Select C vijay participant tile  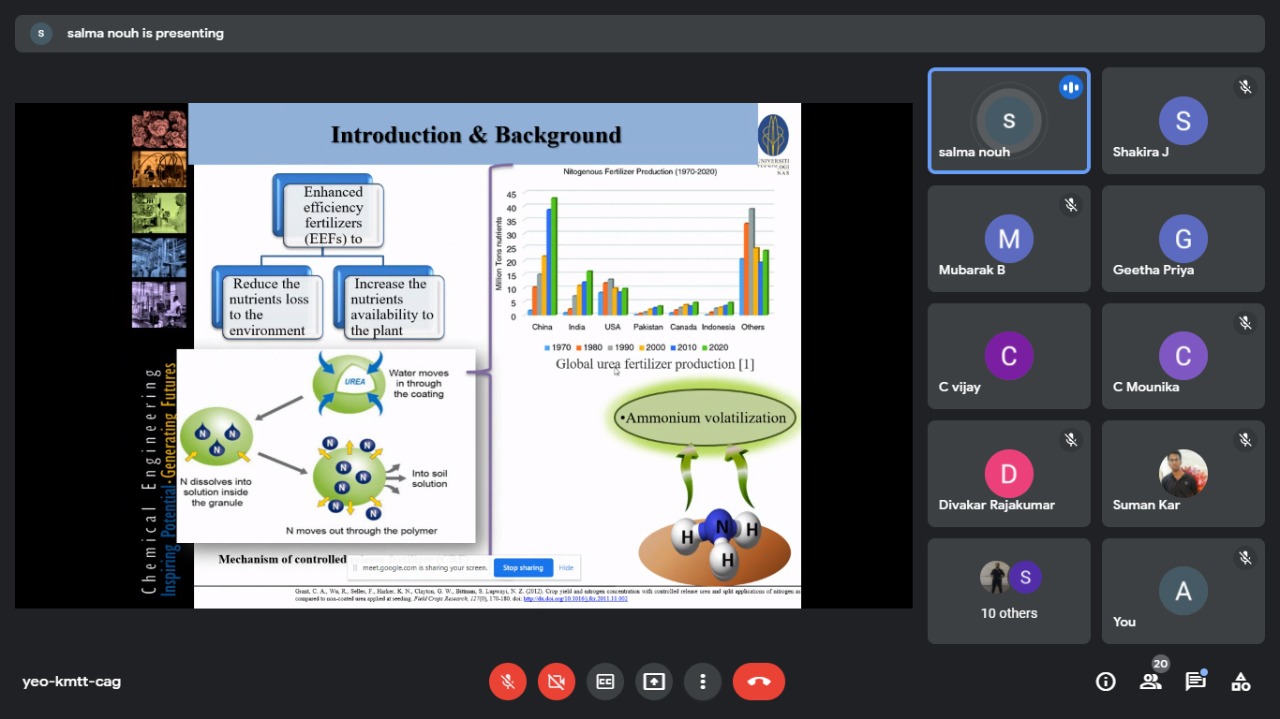1009,356
